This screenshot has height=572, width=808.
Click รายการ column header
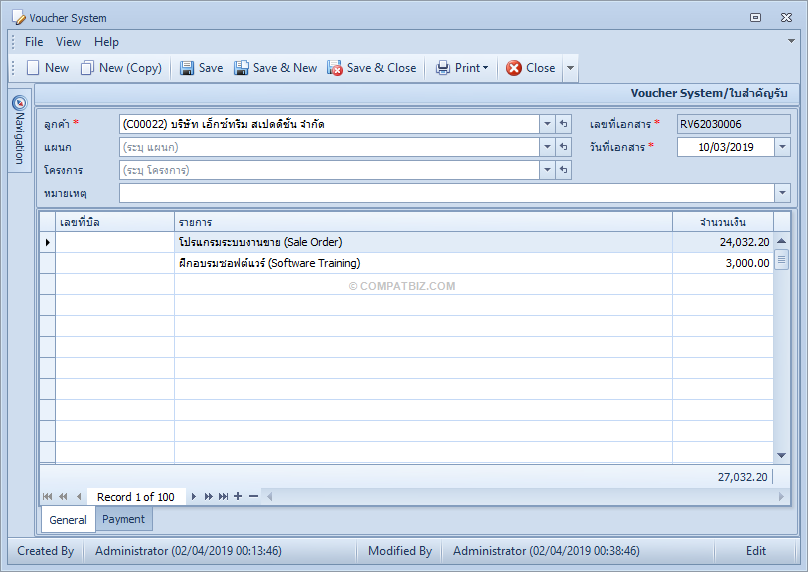coord(423,222)
